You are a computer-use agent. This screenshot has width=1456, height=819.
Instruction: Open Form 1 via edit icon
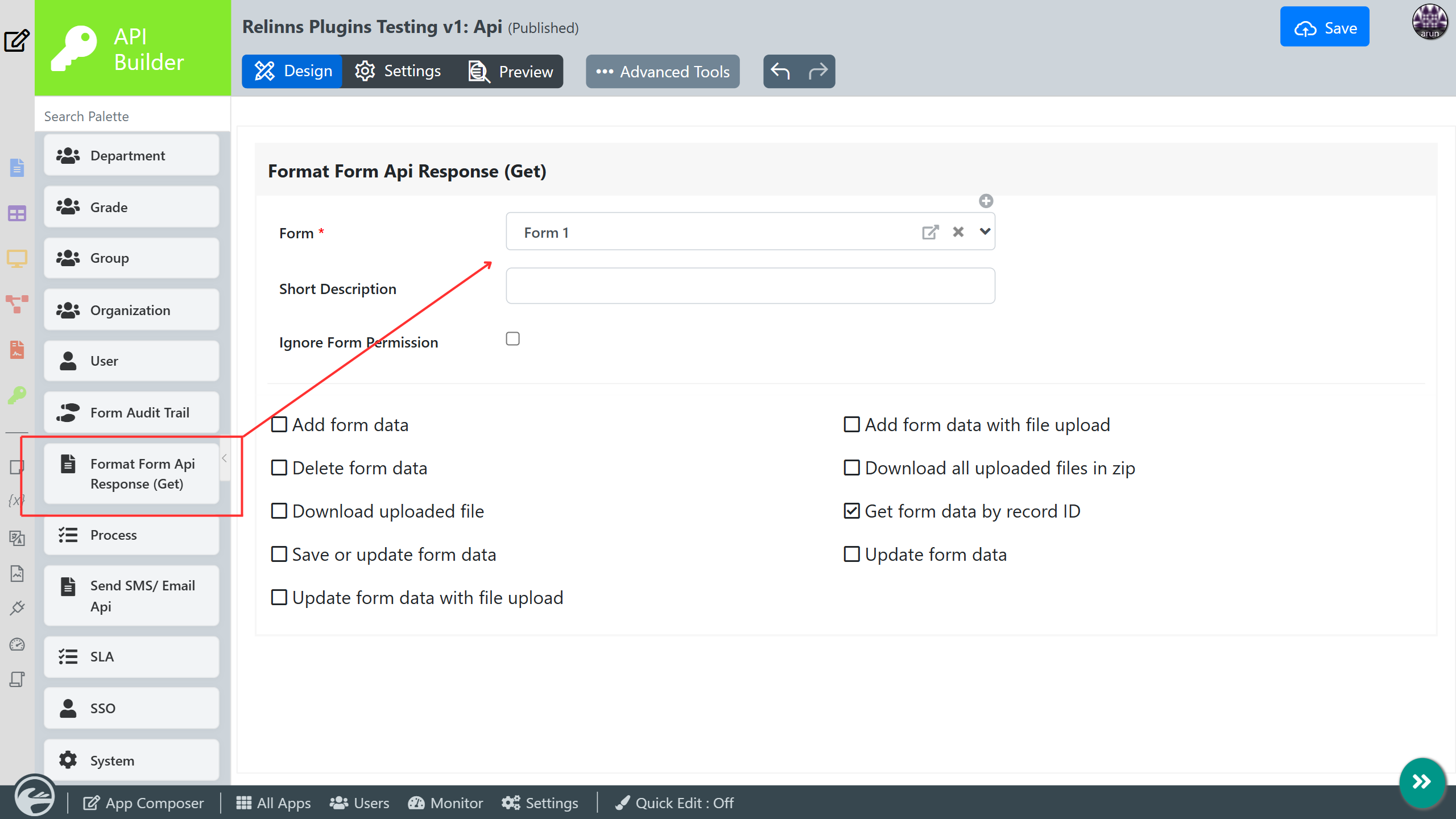pos(930,232)
